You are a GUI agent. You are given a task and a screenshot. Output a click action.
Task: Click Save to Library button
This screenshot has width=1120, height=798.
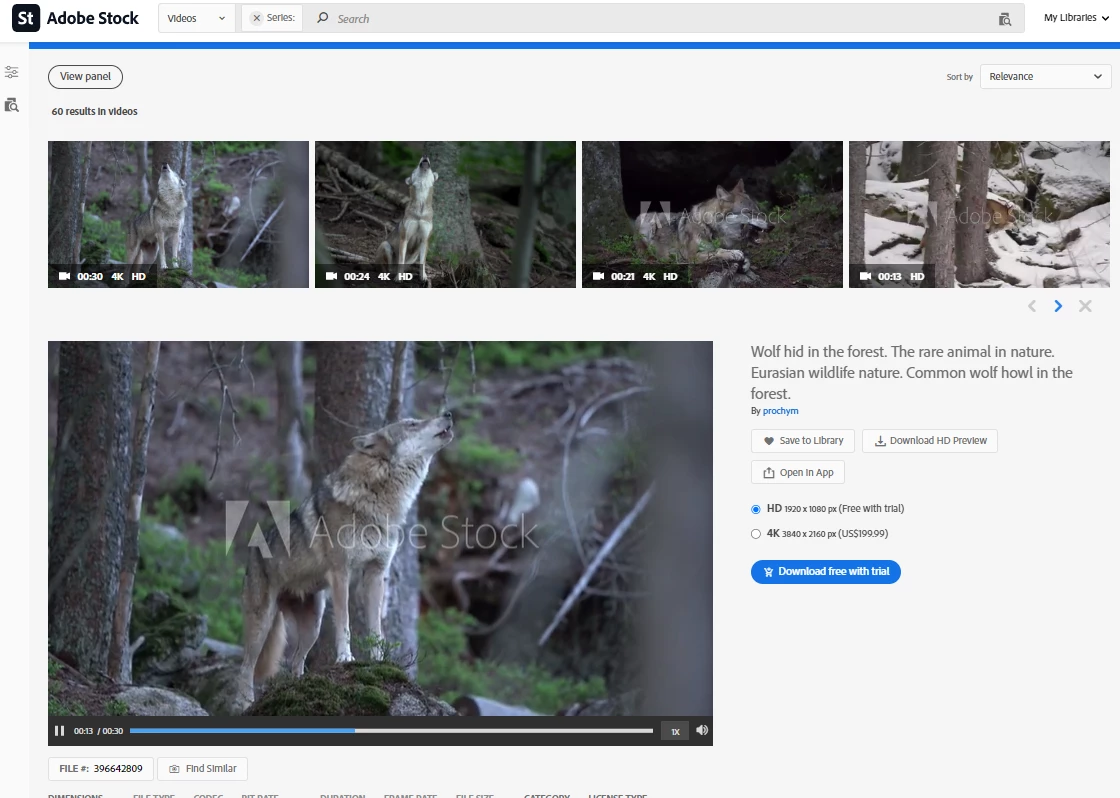tap(803, 441)
